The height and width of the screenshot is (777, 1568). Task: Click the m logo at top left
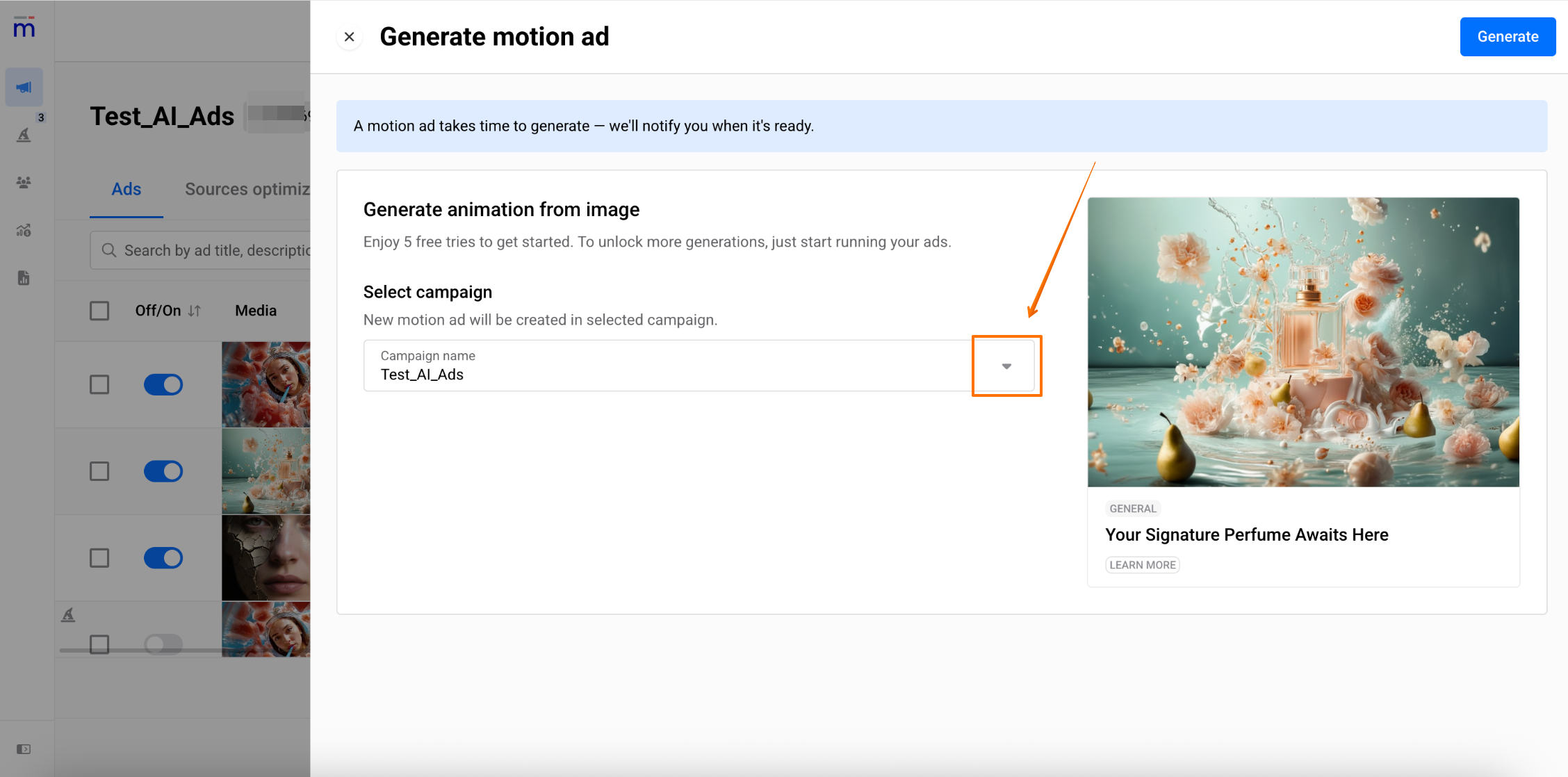[x=24, y=28]
